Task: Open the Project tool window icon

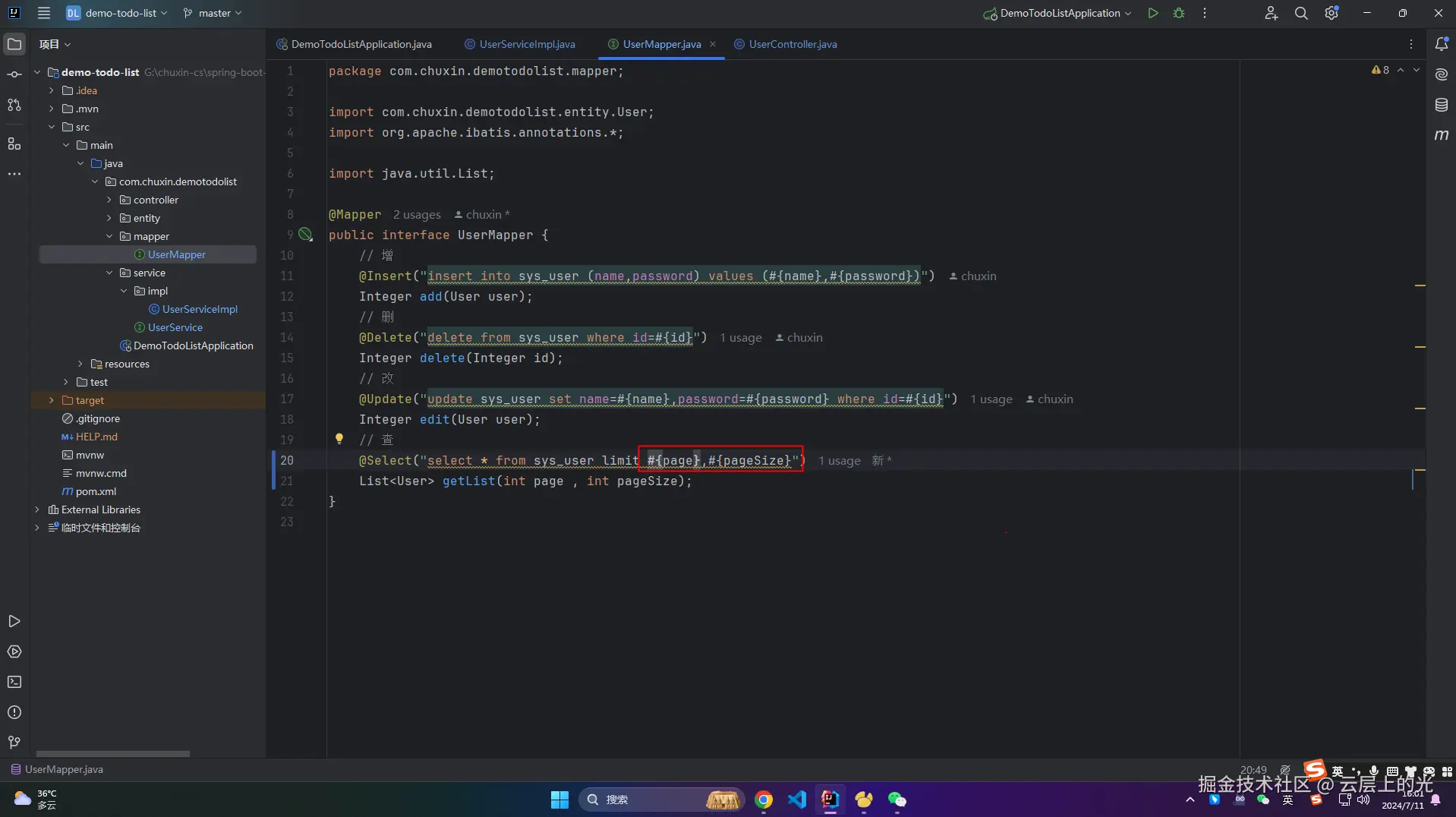Action: point(14,44)
